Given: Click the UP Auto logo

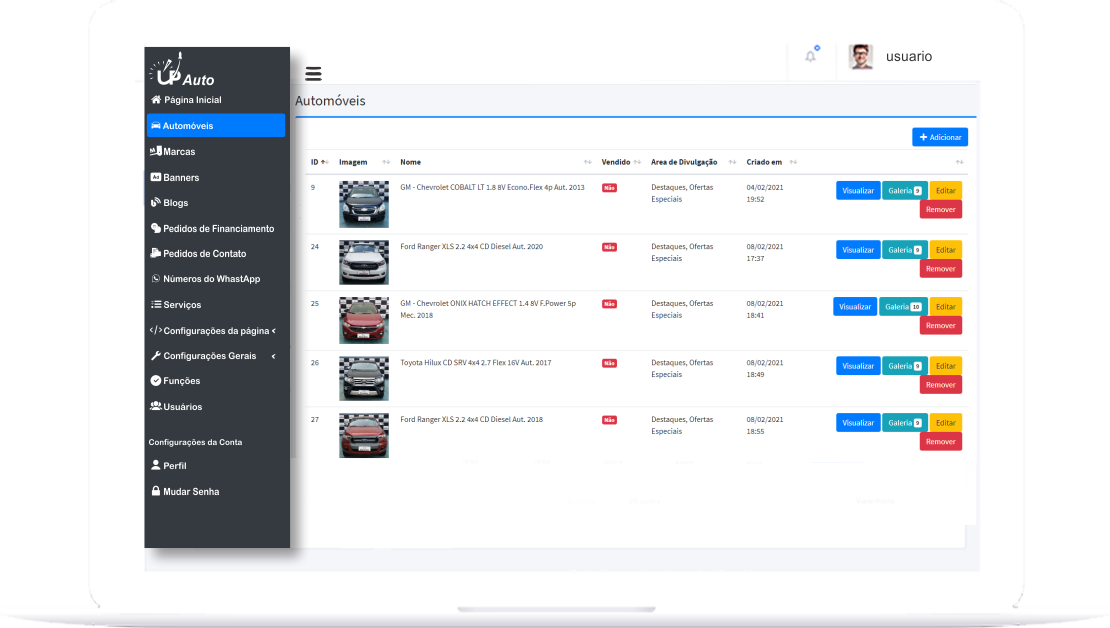Looking at the screenshot, I should tap(182, 70).
